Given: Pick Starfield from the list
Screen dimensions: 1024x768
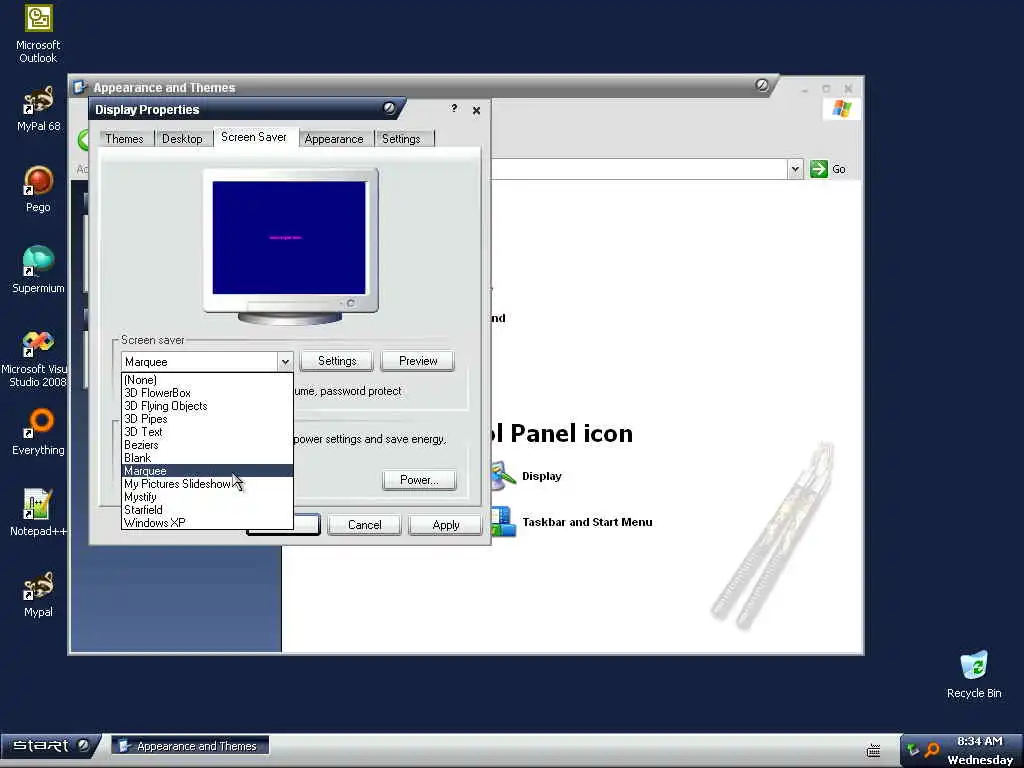Looking at the screenshot, I should point(207,510).
